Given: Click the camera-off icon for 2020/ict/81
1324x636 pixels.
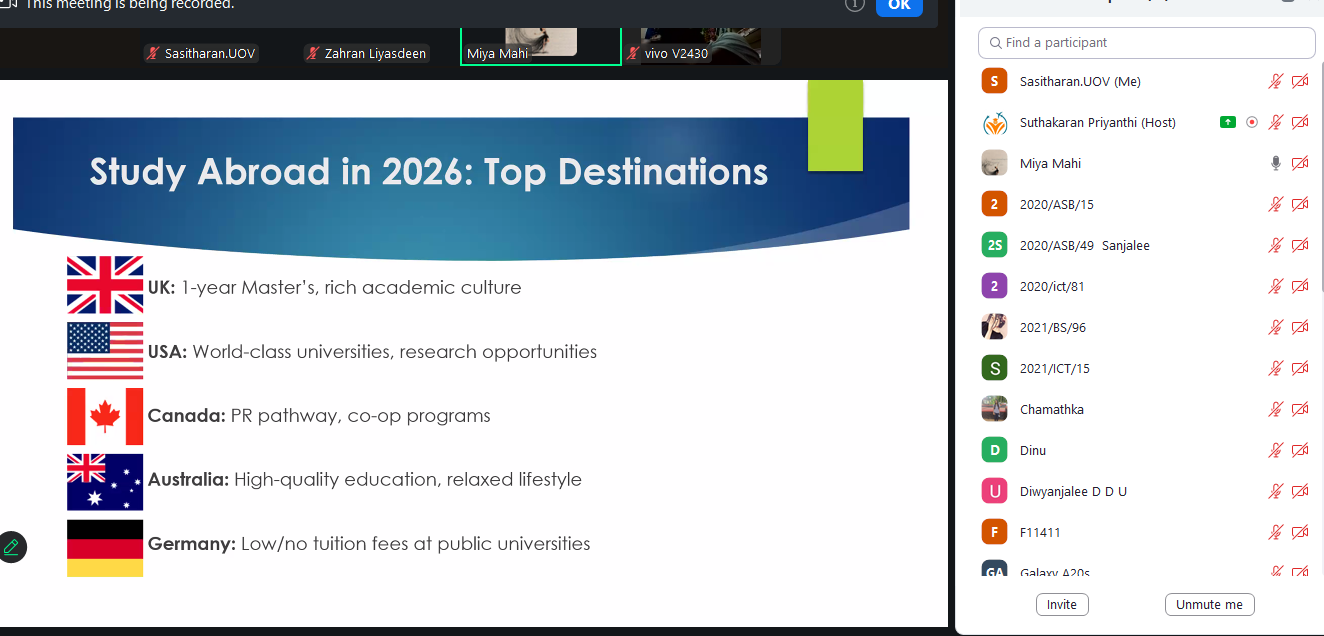Looking at the screenshot, I should (1300, 286).
